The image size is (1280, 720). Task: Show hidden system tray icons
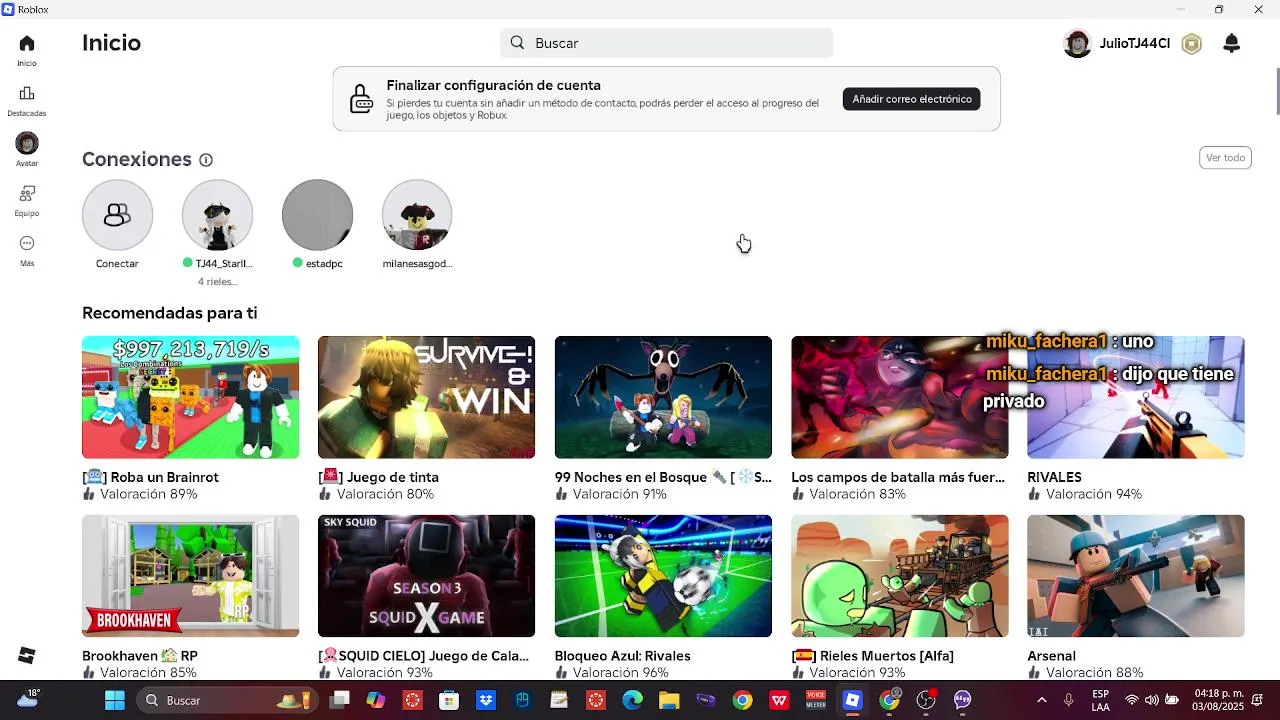pyautogui.click(x=1042, y=700)
